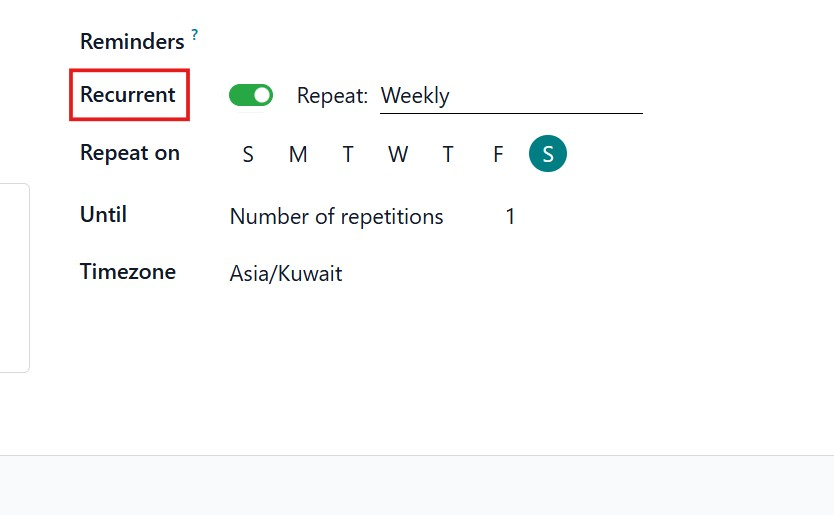Select Friday in the Repeat on row
This screenshot has width=834, height=515.
pyautogui.click(x=498, y=154)
